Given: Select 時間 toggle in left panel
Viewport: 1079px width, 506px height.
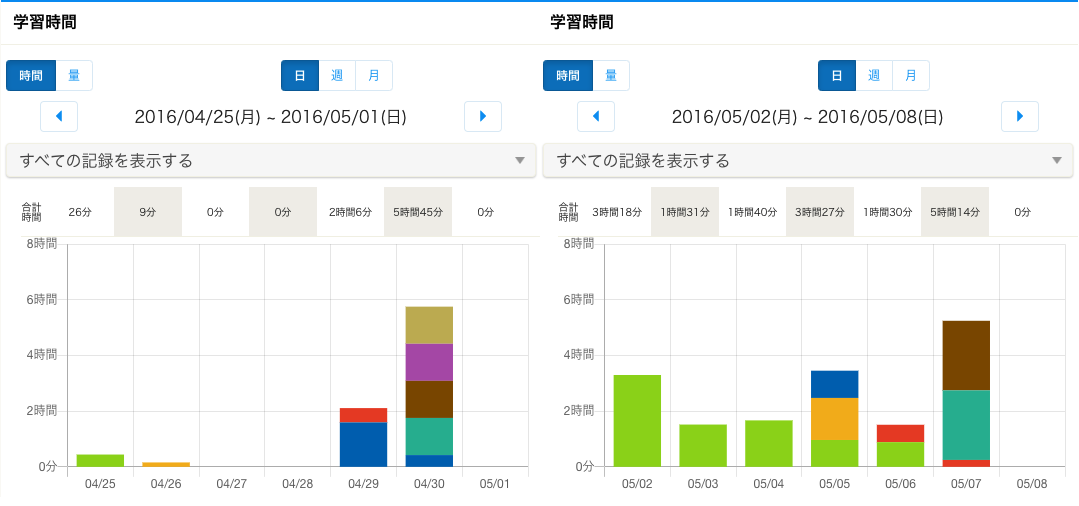Looking at the screenshot, I should click(30, 76).
